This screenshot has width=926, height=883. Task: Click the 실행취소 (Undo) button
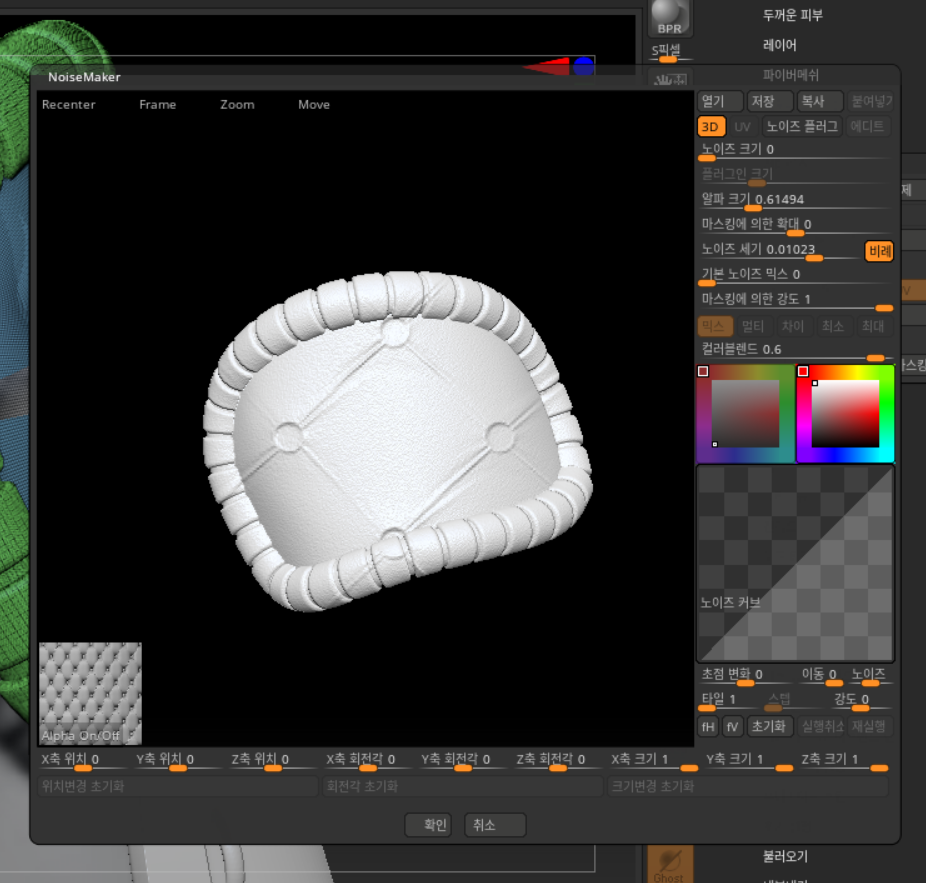[x=821, y=726]
